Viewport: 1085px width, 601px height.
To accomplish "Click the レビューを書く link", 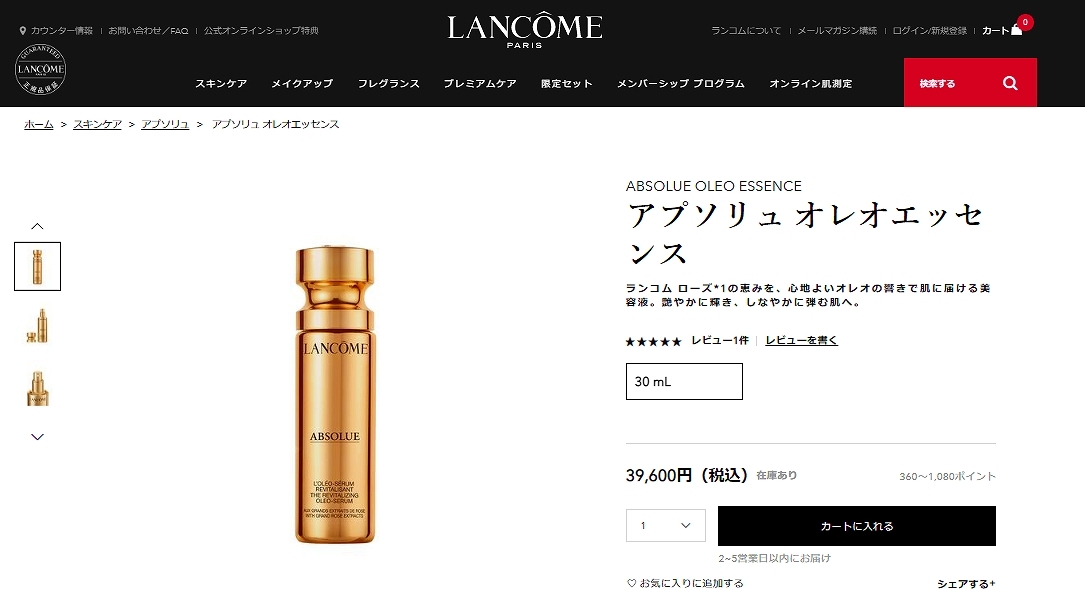I will pos(801,340).
